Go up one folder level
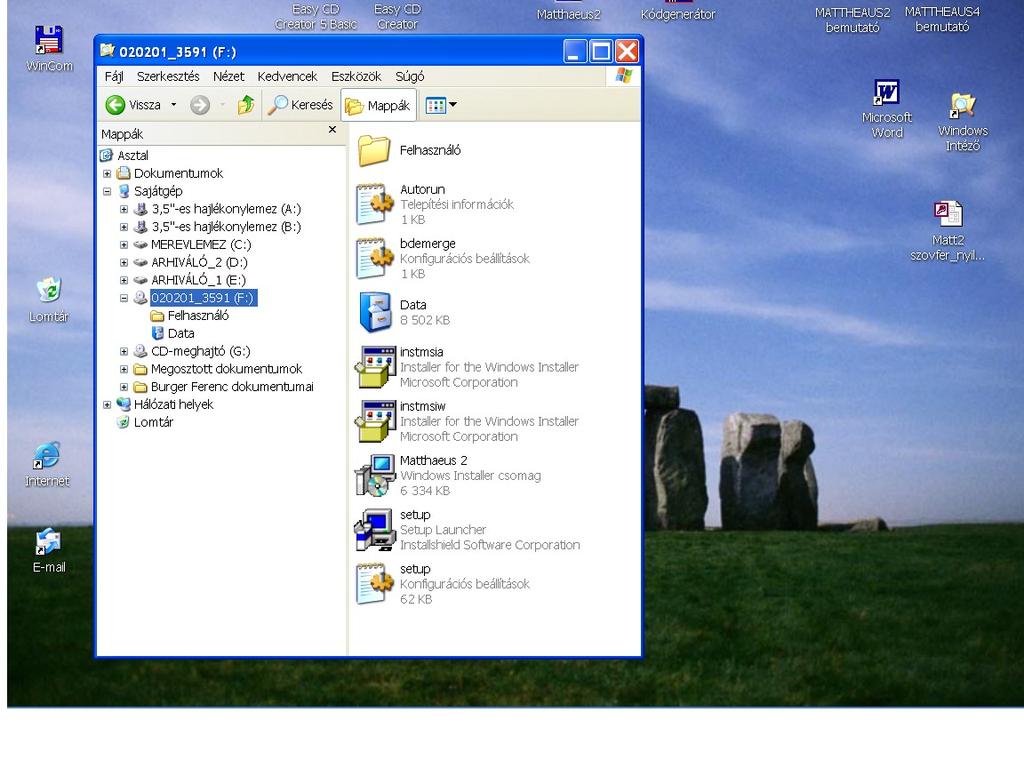 click(x=246, y=104)
